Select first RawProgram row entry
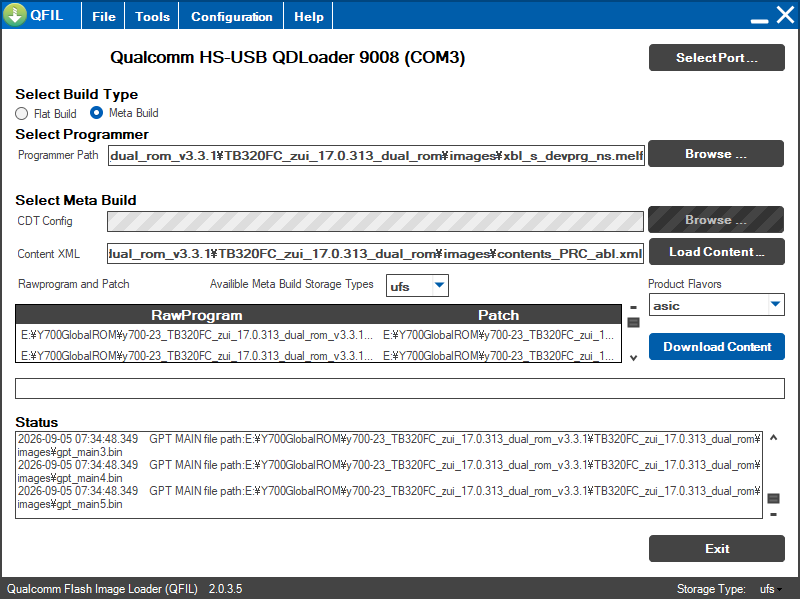 pos(197,335)
